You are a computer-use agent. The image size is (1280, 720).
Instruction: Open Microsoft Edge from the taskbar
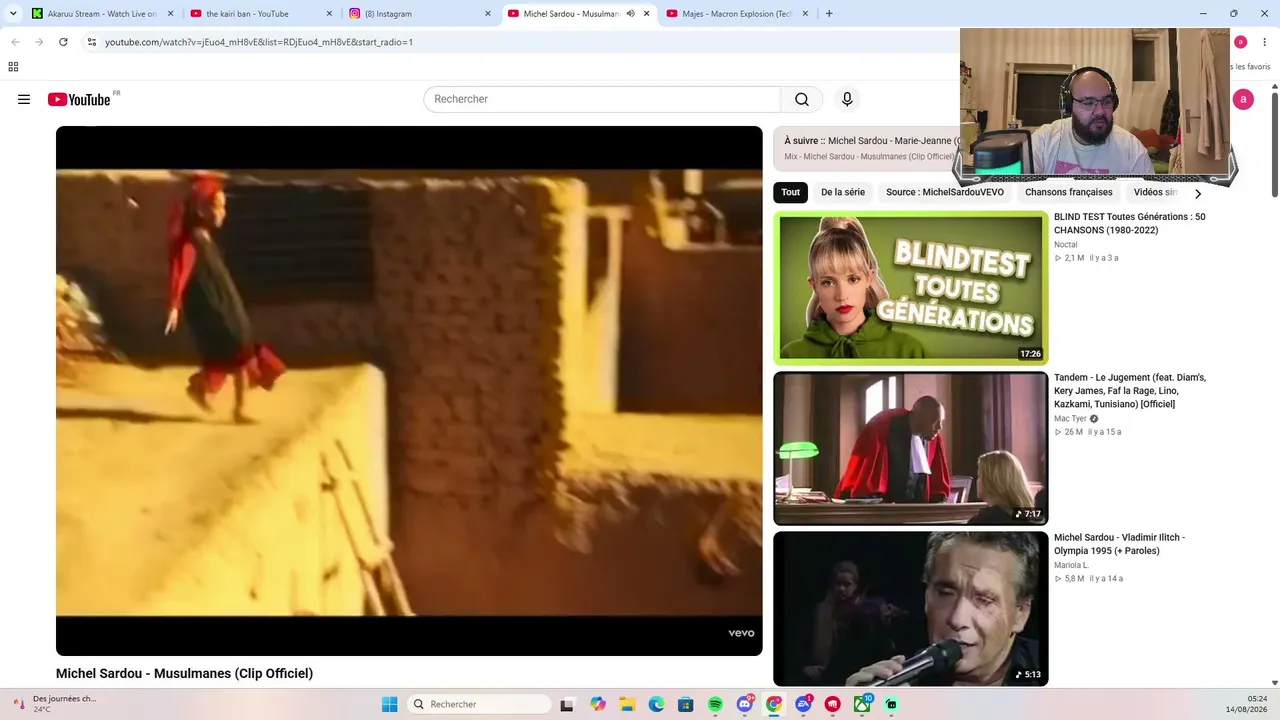point(656,704)
